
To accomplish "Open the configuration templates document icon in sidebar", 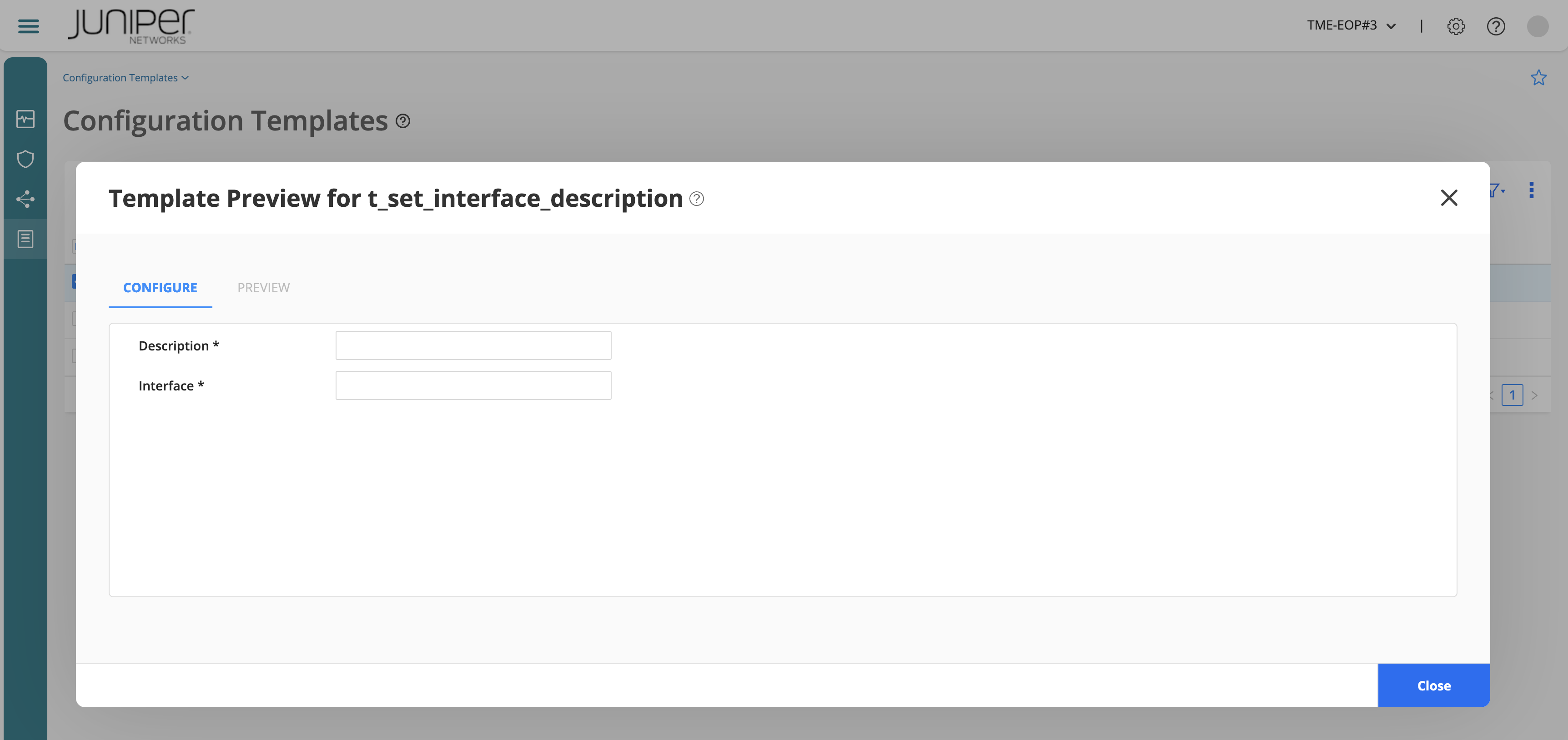I will (25, 239).
